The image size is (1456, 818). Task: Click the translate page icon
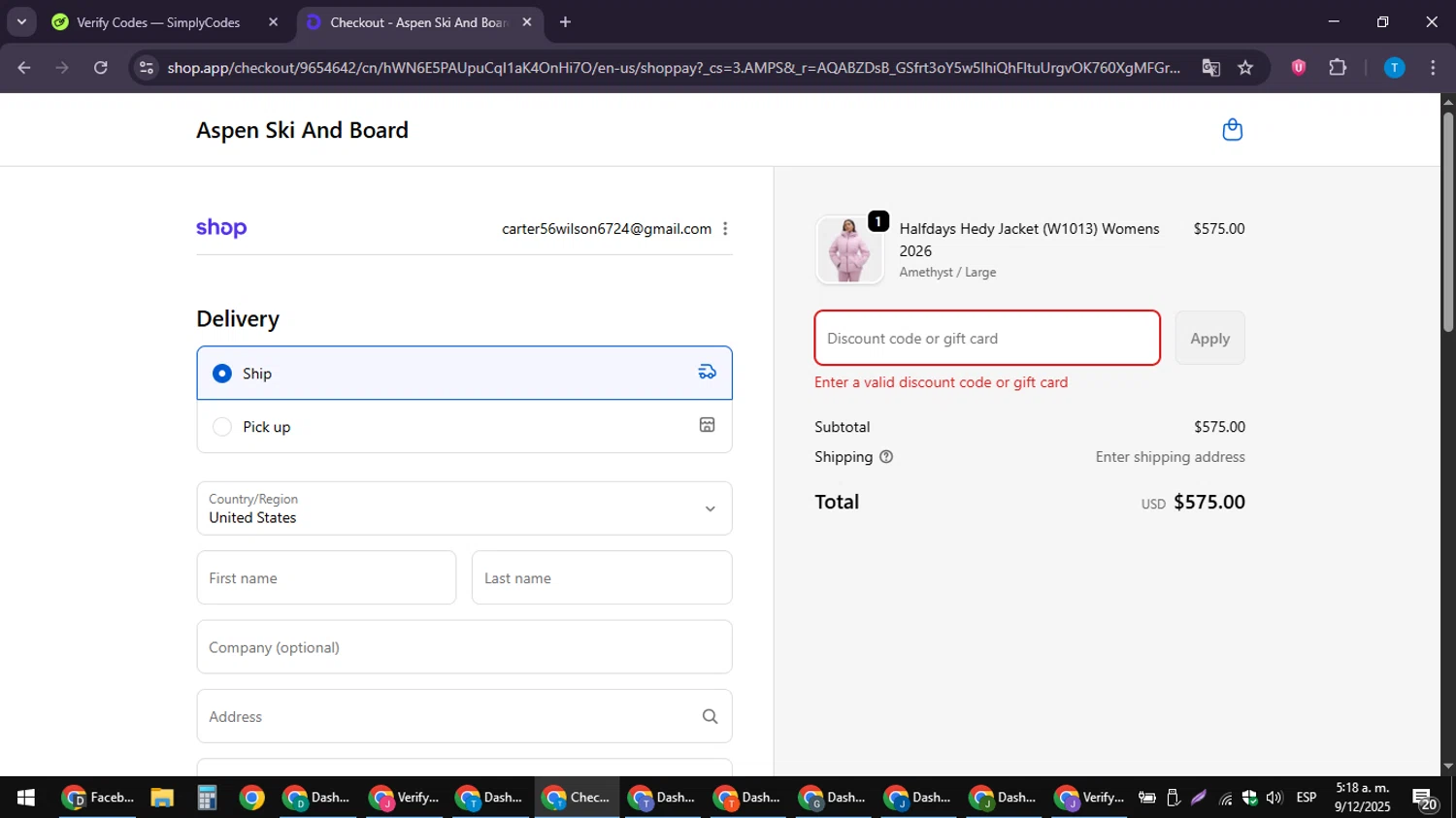point(1210,67)
